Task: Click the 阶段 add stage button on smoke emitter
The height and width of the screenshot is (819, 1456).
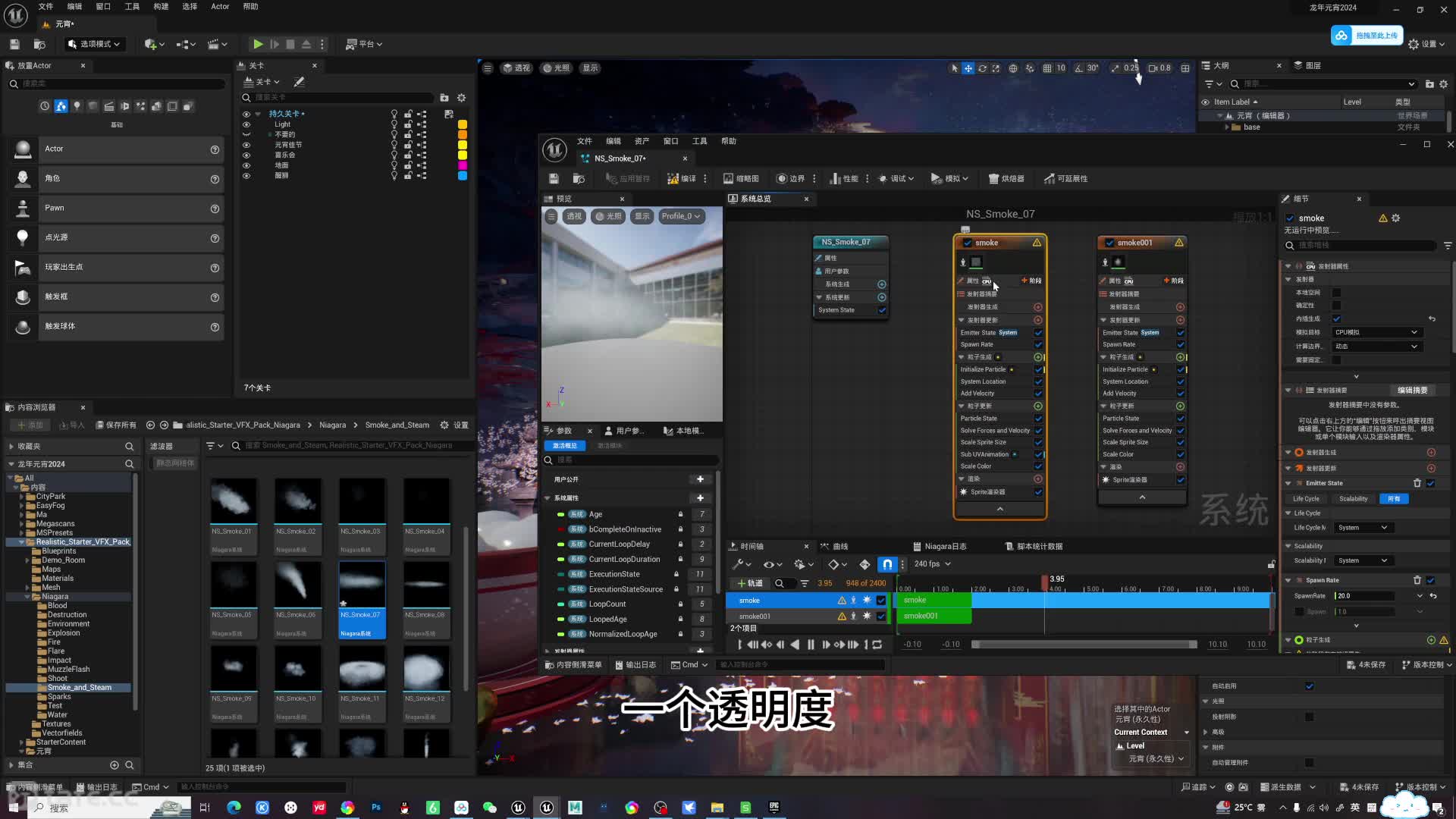Action: point(1031,281)
